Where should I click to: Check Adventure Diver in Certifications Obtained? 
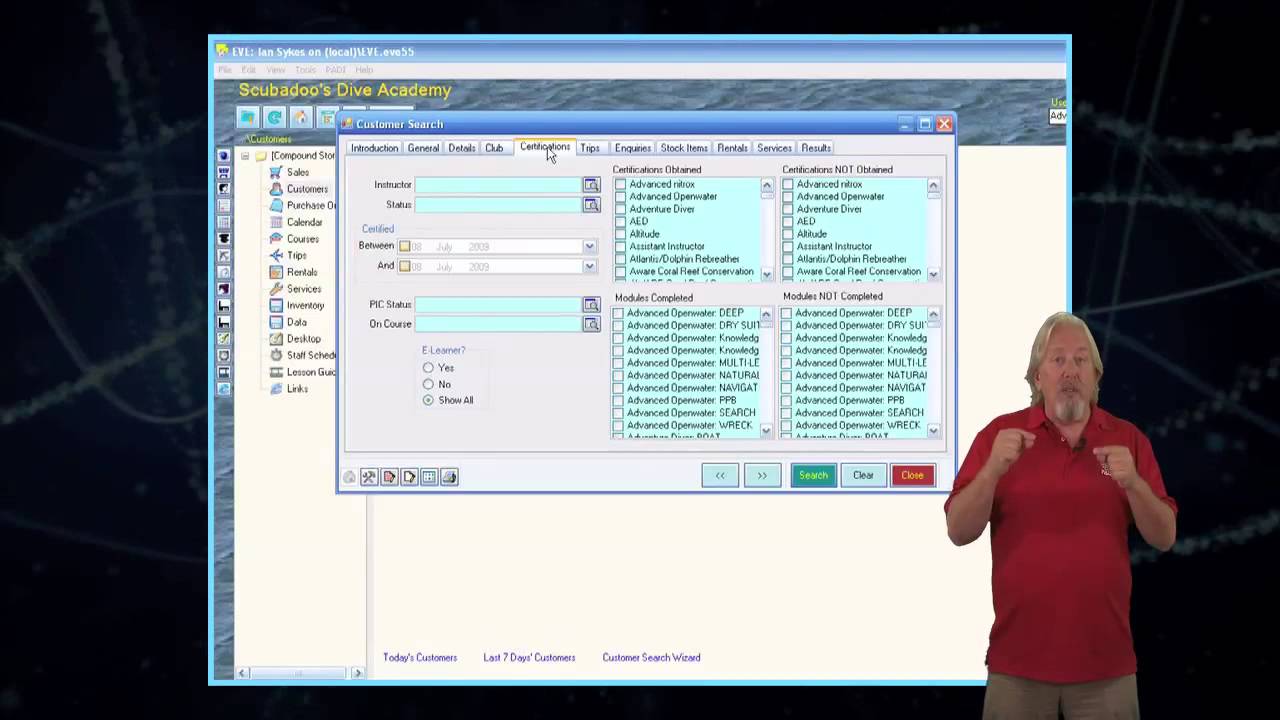coord(621,209)
